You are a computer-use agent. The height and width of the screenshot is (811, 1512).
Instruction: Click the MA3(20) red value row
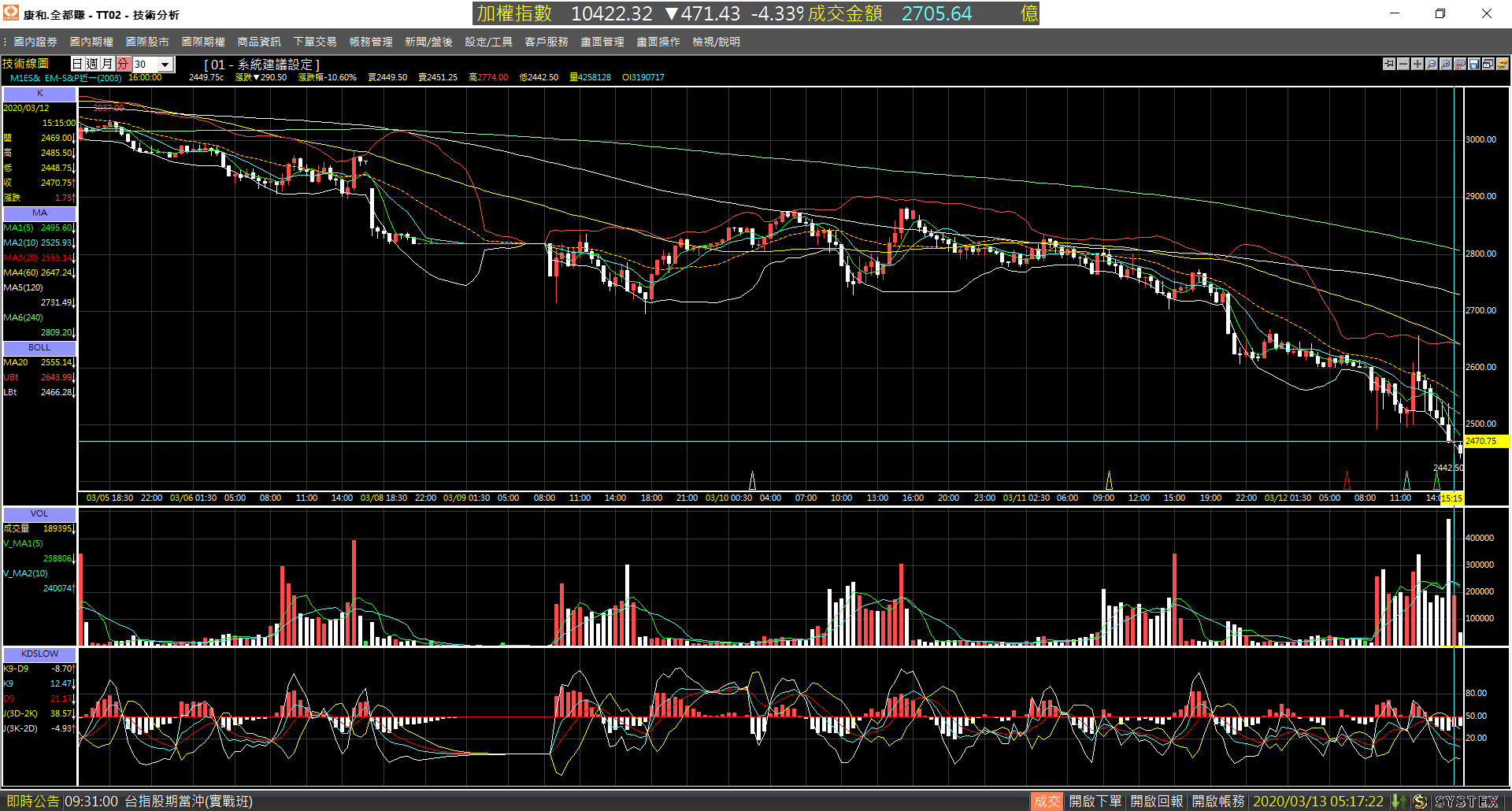(39, 258)
